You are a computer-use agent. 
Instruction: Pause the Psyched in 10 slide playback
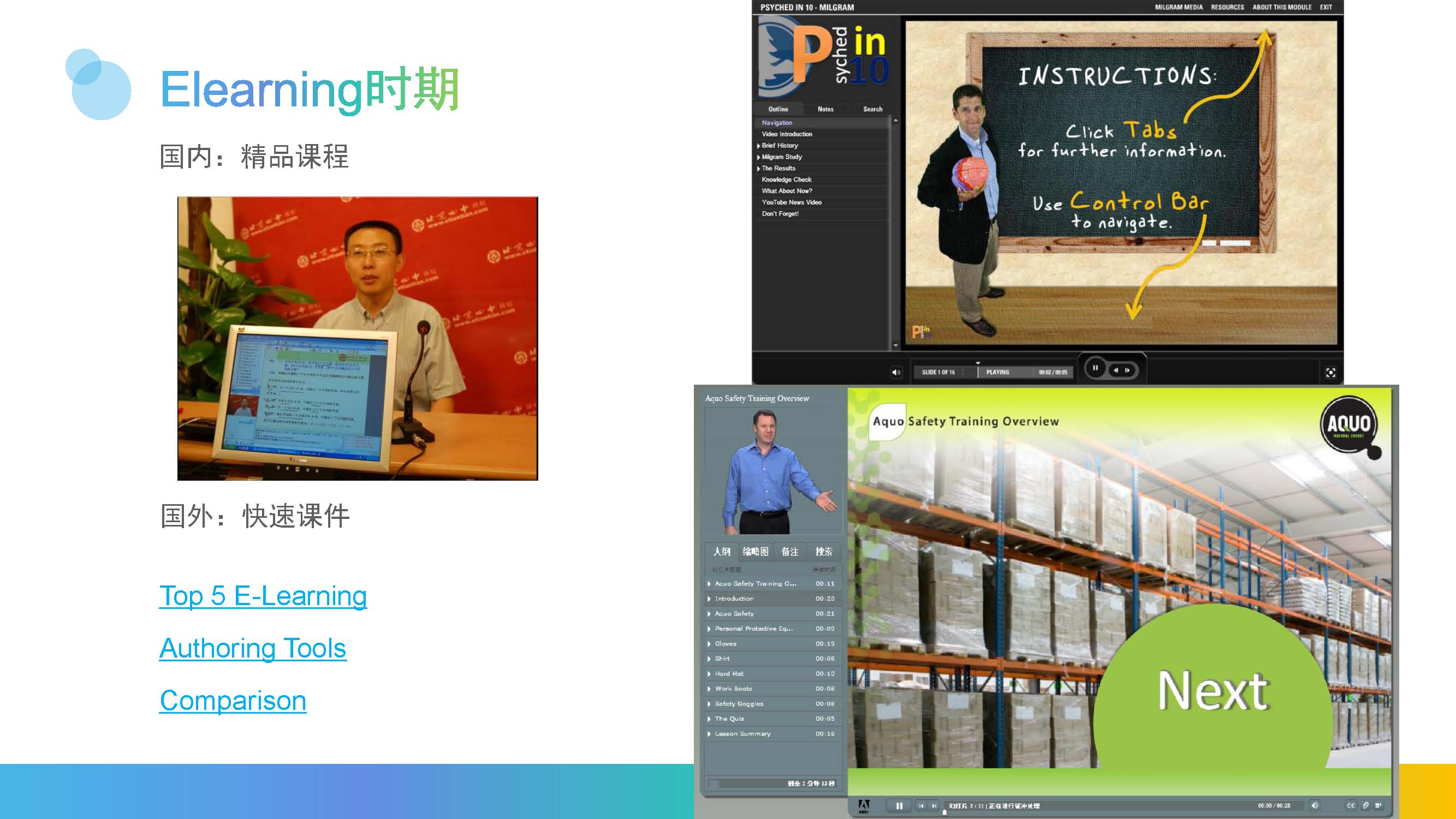[x=1095, y=368]
